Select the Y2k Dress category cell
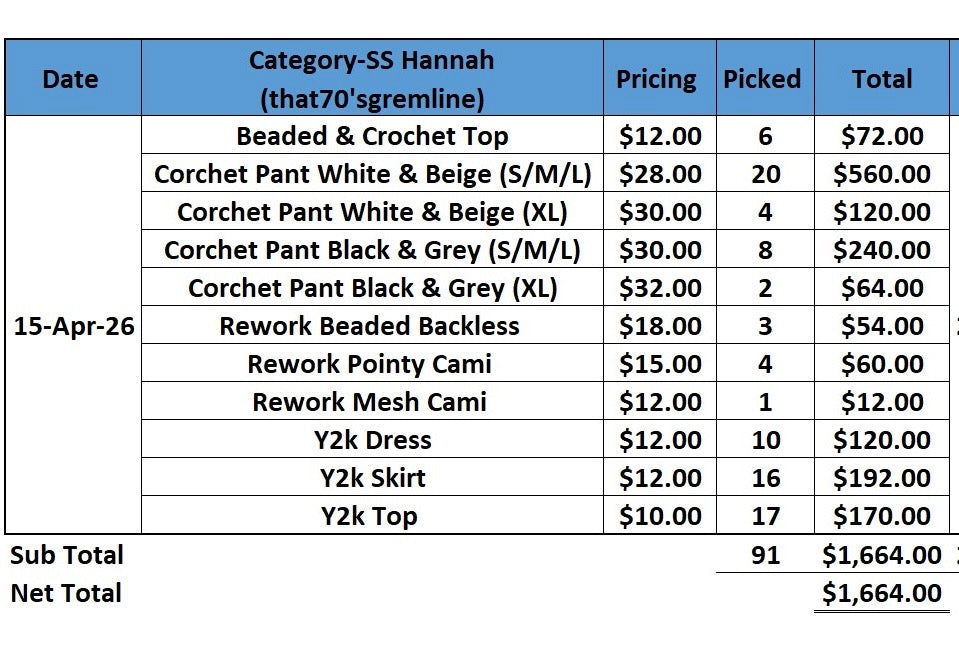 [x=372, y=439]
